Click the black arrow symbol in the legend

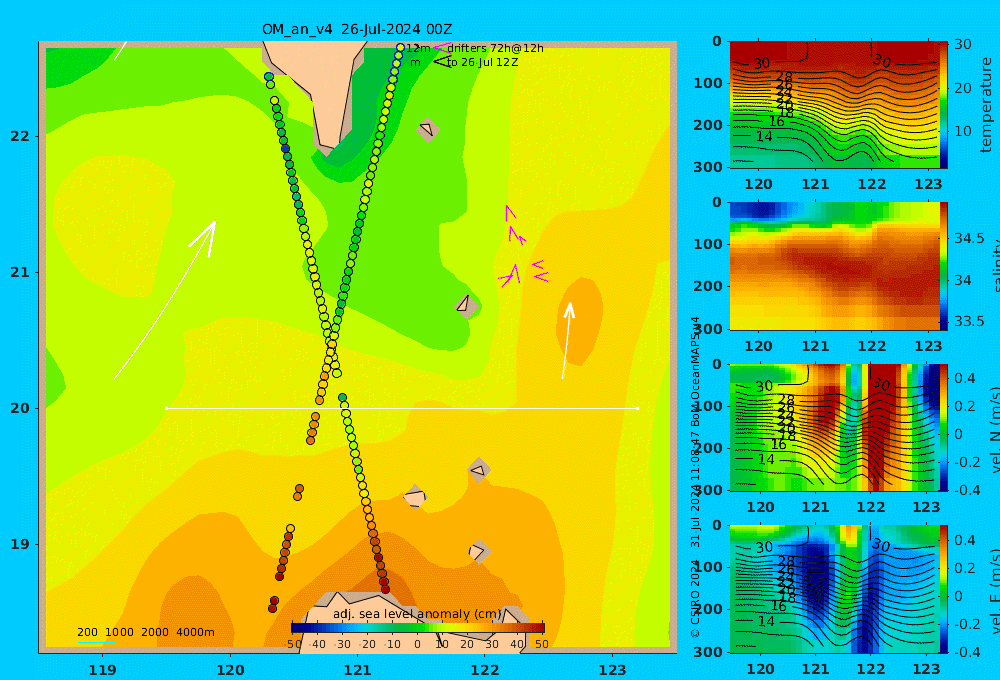click(441, 62)
